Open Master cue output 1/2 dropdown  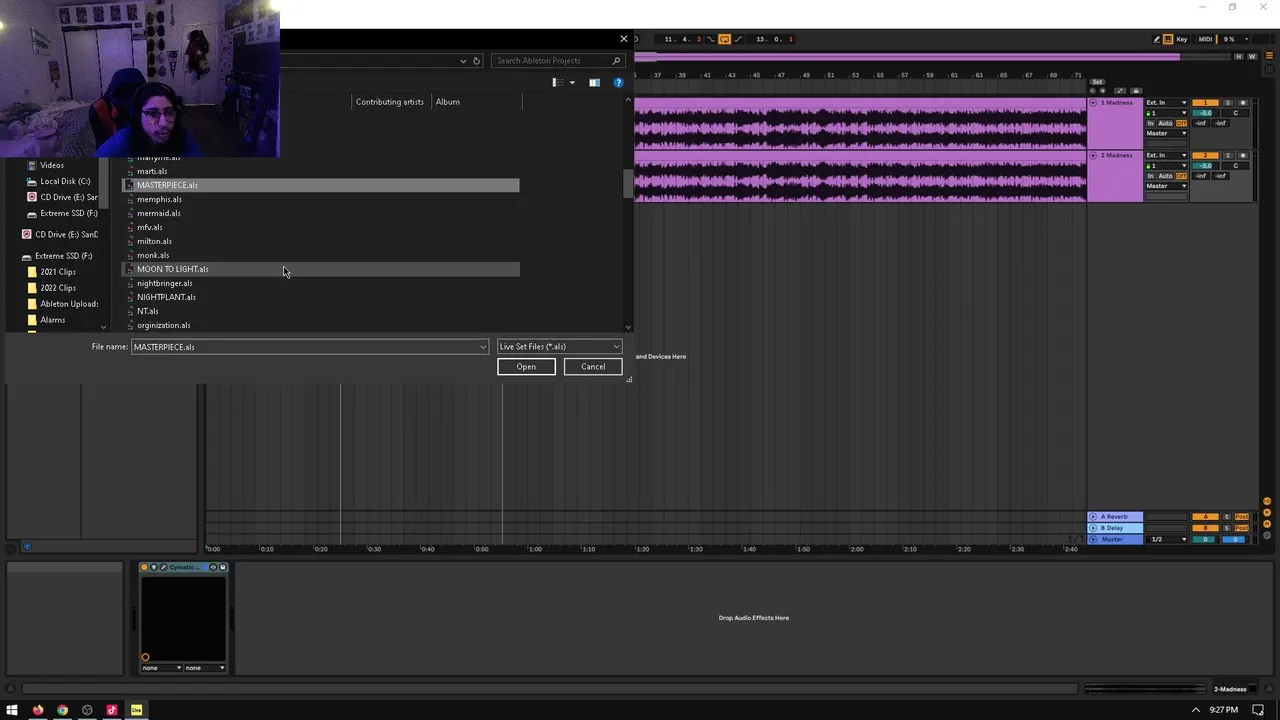(x=1167, y=539)
